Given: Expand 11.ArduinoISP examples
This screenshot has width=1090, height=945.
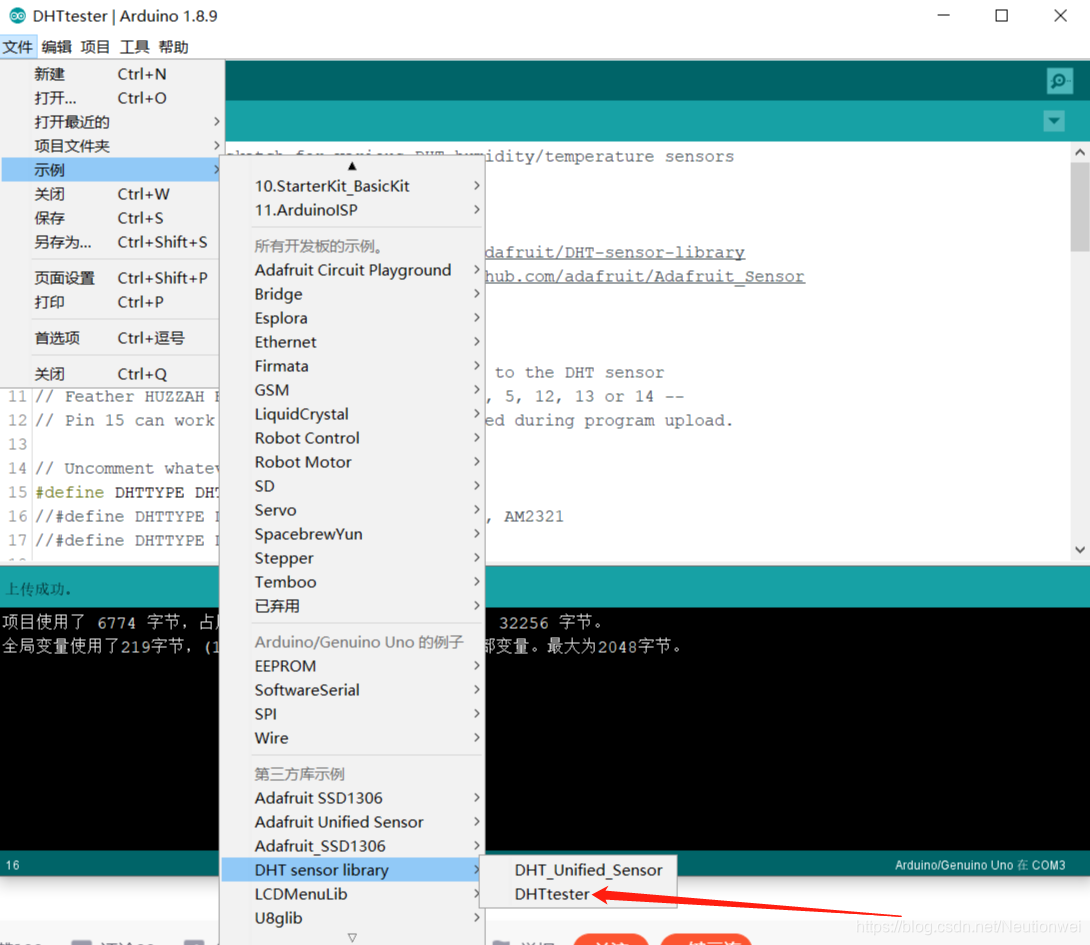Looking at the screenshot, I should pyautogui.click(x=352, y=210).
